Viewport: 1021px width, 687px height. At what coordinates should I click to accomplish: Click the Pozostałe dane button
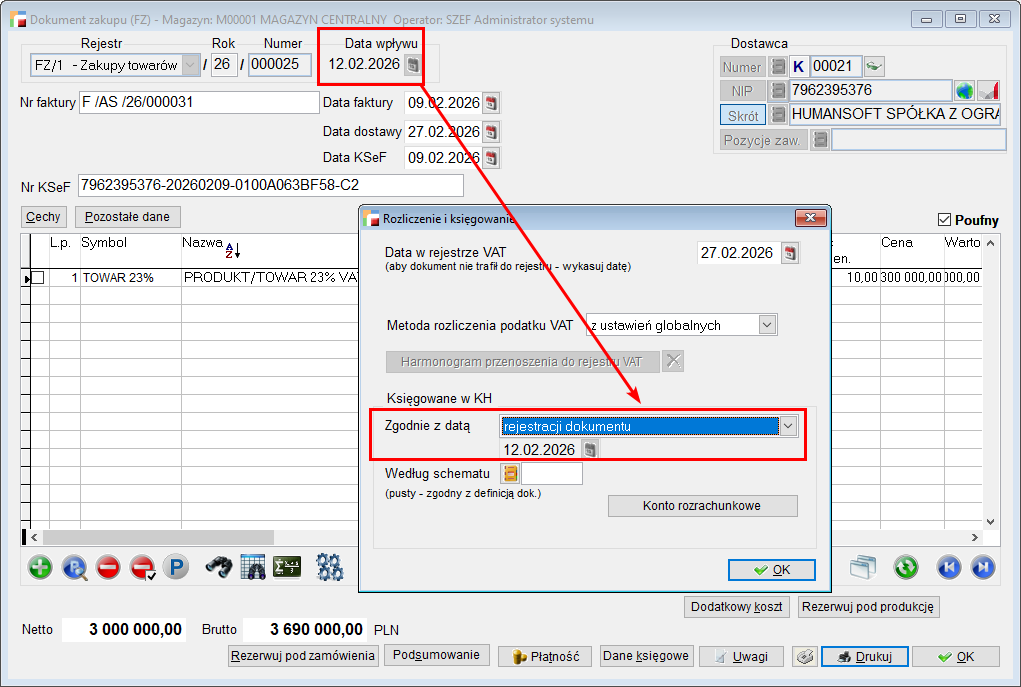point(127,216)
